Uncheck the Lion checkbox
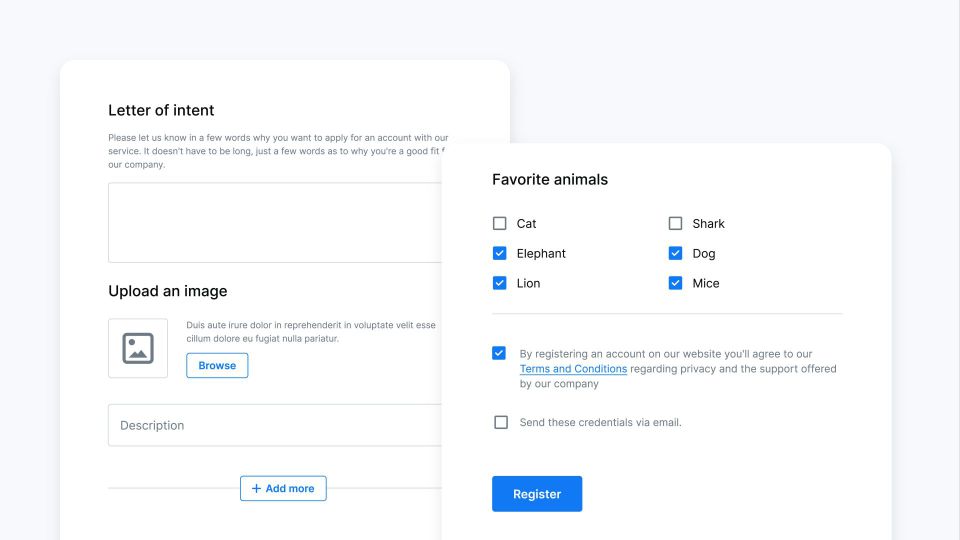The image size is (960, 540). point(500,283)
